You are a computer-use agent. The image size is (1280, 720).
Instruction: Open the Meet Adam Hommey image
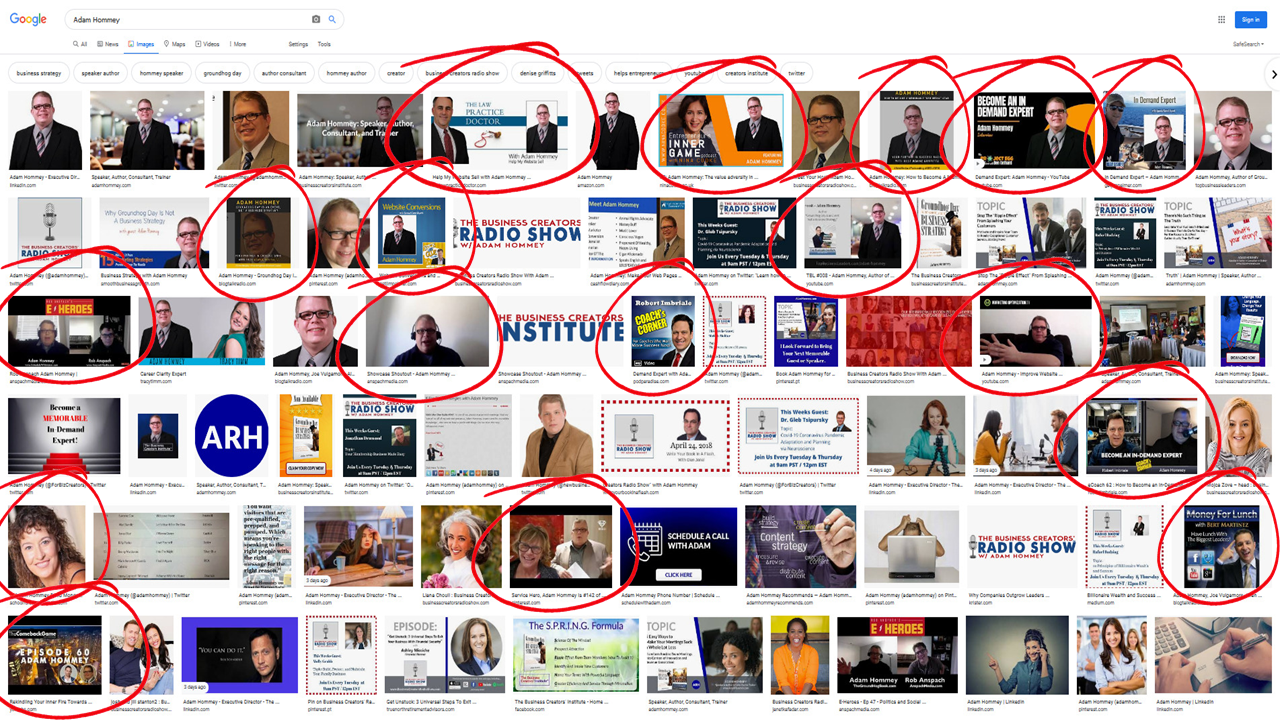point(636,233)
